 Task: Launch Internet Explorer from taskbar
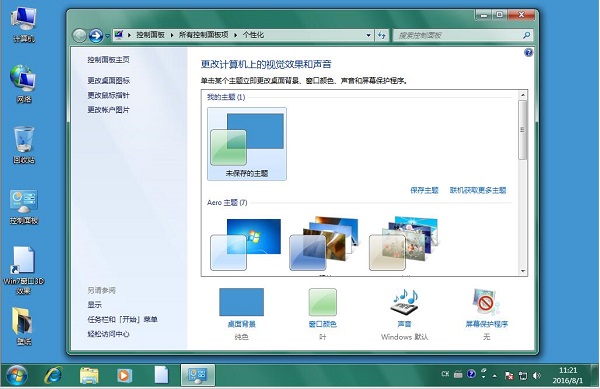pyautogui.click(x=54, y=375)
